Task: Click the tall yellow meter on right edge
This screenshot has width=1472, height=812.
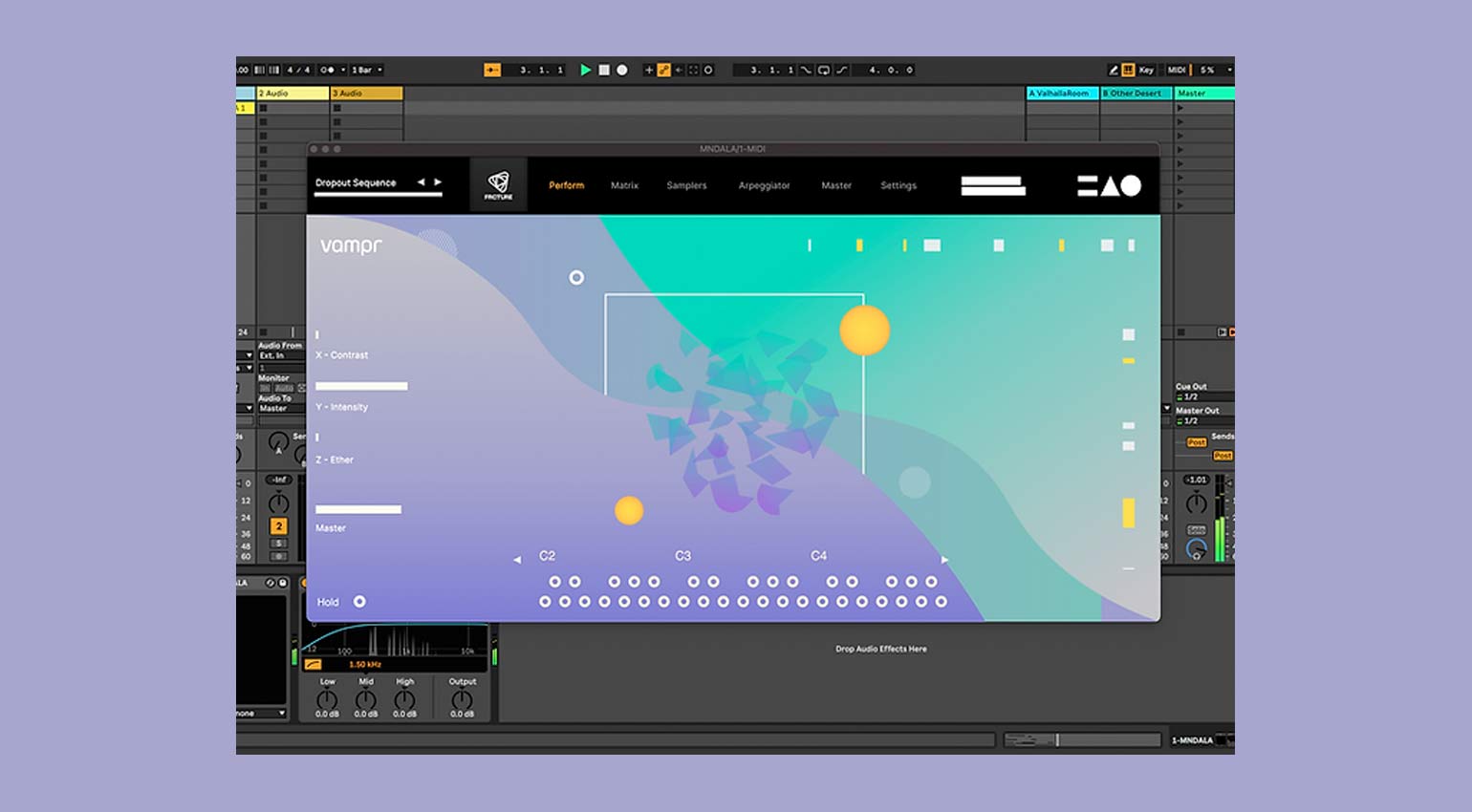Action: click(x=1129, y=513)
